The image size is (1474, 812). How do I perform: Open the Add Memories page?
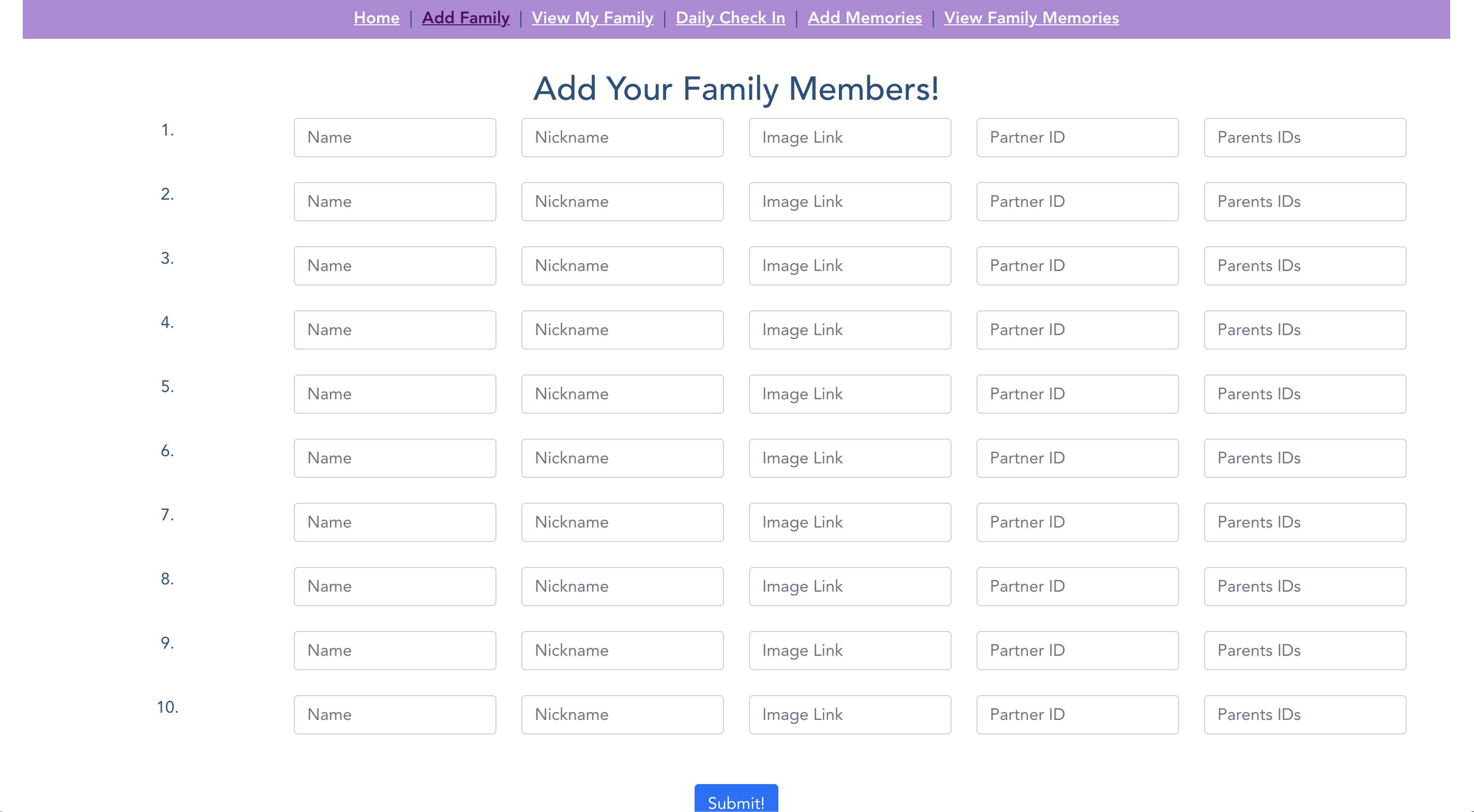tap(865, 18)
